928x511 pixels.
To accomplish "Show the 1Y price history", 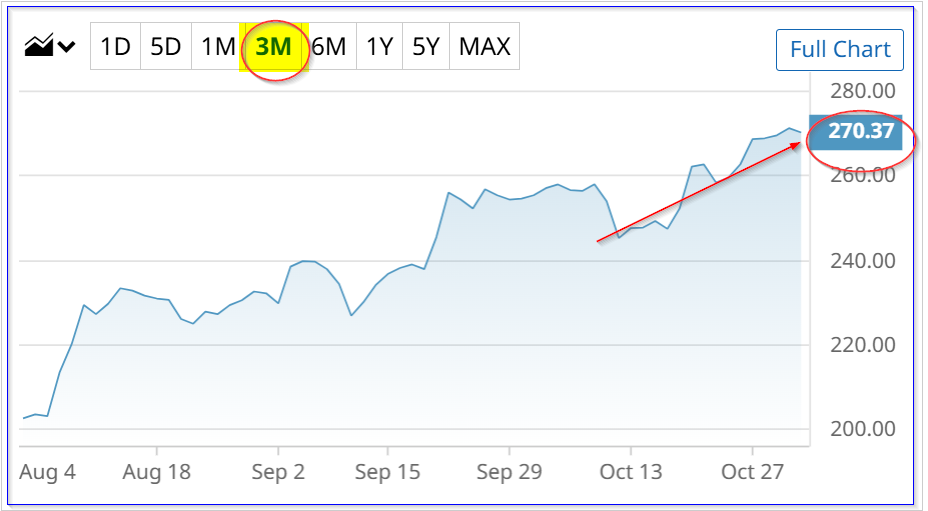I will [379, 47].
